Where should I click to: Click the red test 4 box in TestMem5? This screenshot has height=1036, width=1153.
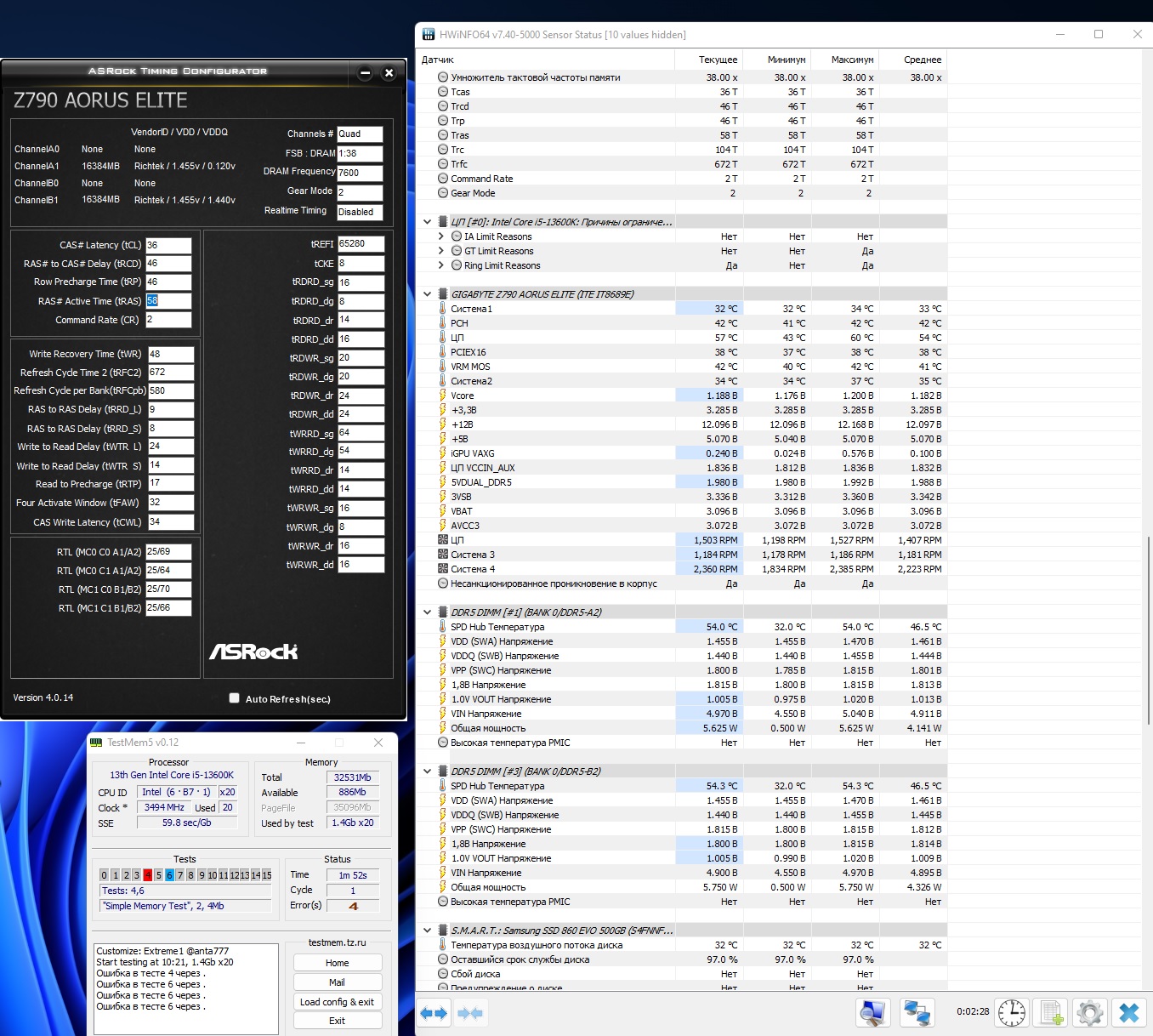(148, 875)
